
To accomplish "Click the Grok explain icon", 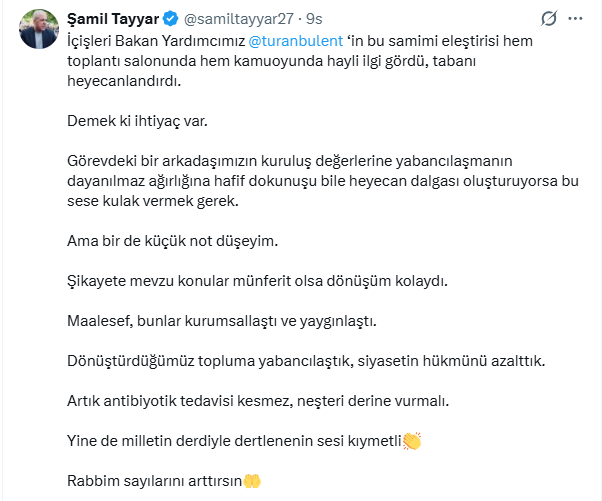I will tap(548, 19).
